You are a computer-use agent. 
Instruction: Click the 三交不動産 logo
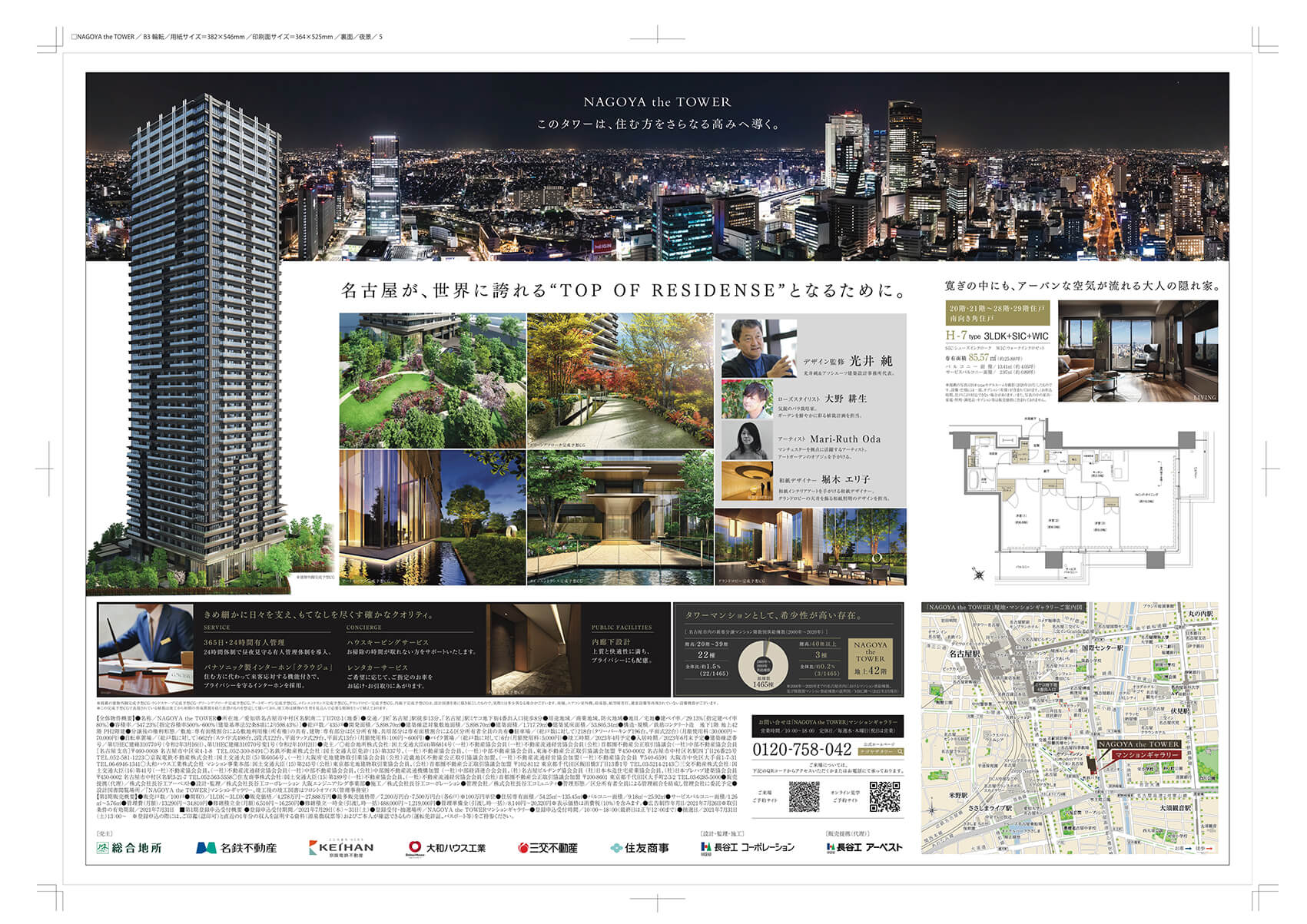(548, 847)
